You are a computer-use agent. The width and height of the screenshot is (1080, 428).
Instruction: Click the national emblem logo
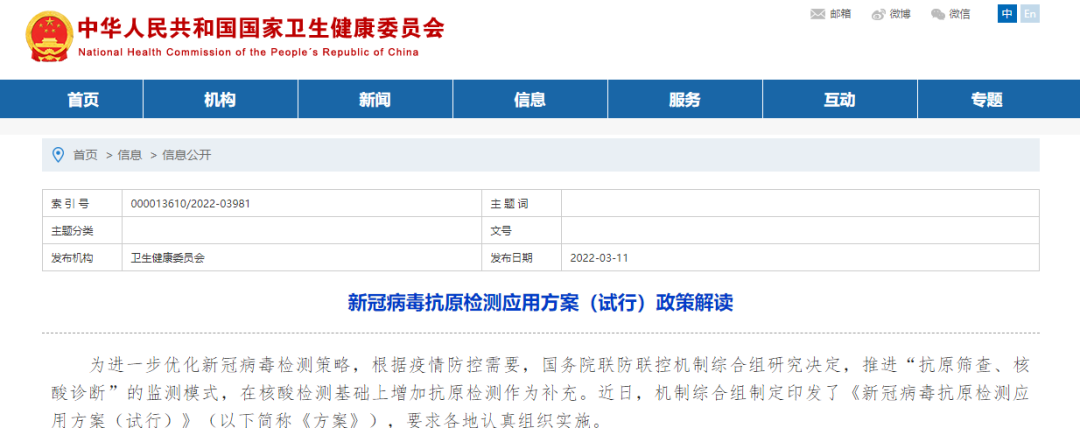click(x=44, y=38)
